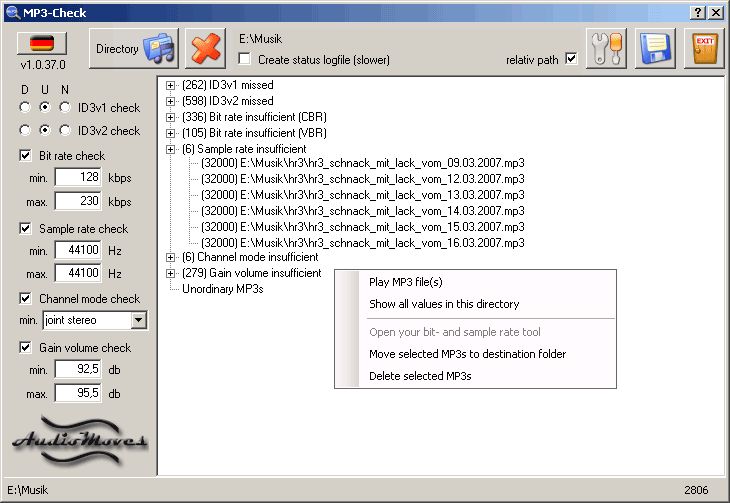Disable Channel mode check checkbox
Image resolution: width=730 pixels, height=503 pixels.
tap(25, 298)
